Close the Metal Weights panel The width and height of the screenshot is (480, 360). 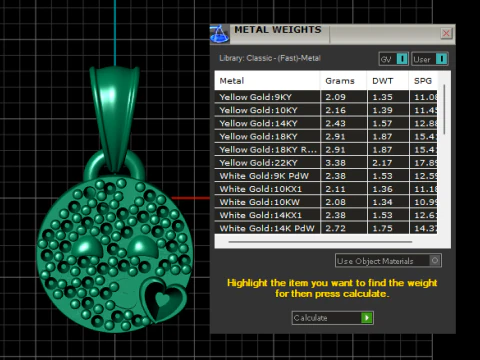446,33
